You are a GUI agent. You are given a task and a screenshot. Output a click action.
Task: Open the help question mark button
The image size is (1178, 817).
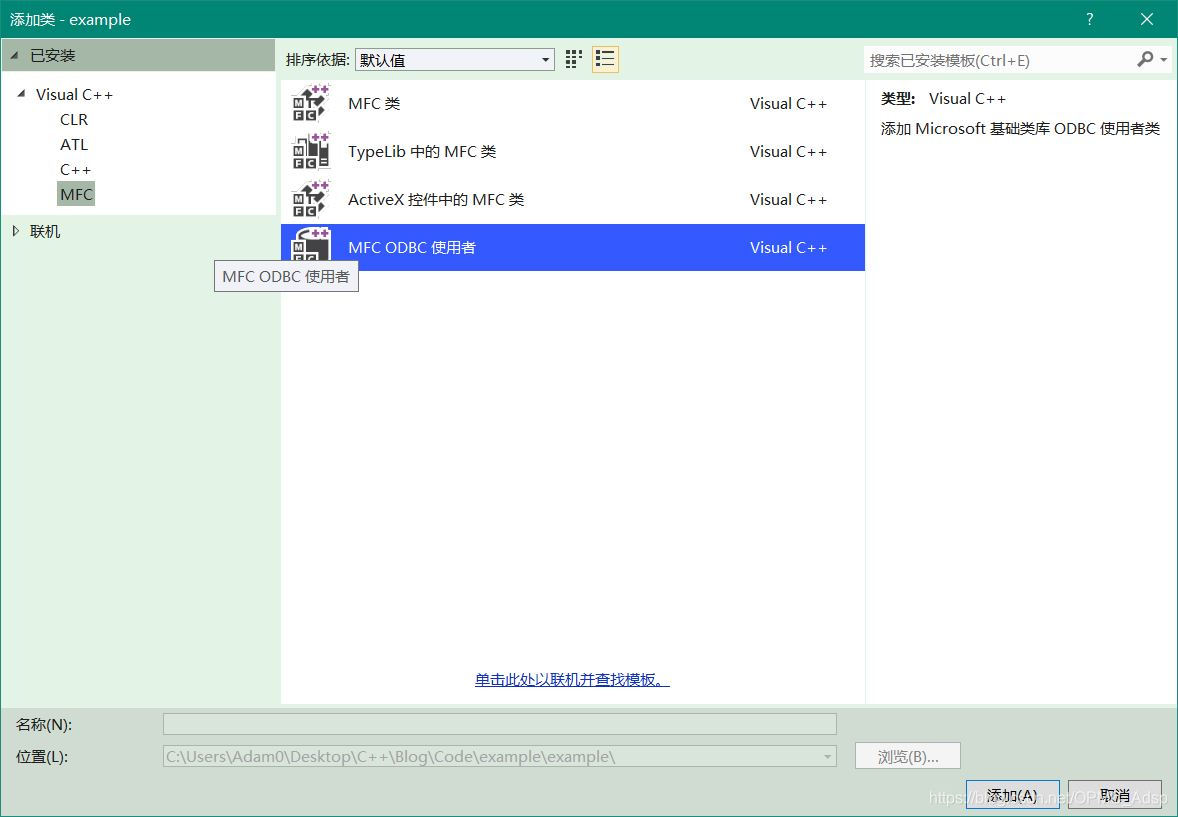[x=1089, y=20]
